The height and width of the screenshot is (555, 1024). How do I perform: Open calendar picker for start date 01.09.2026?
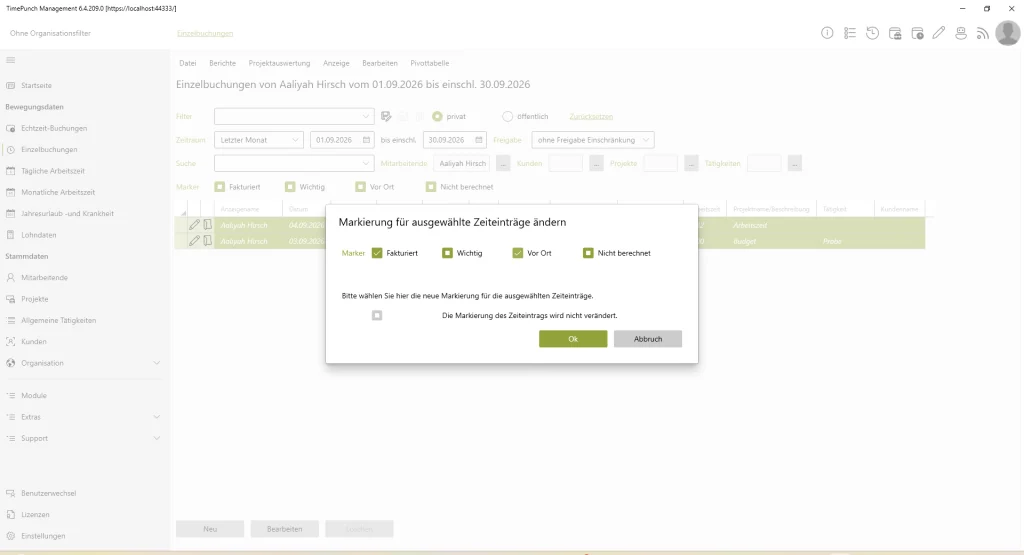click(366, 140)
